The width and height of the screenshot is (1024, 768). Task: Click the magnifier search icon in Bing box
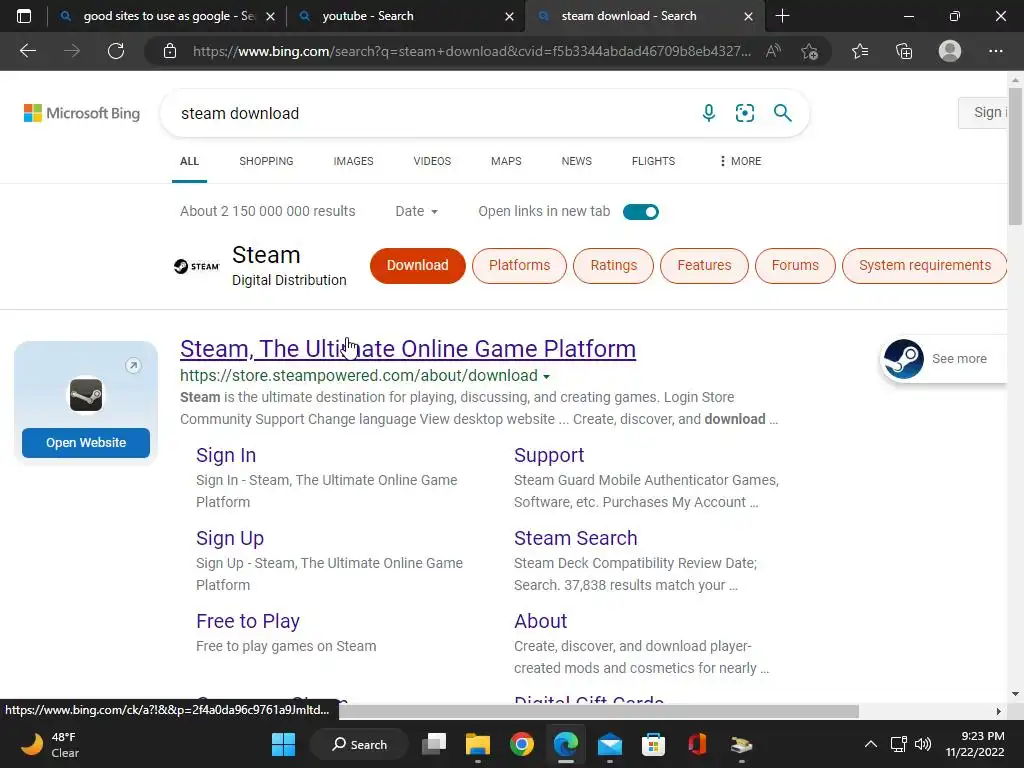pyautogui.click(x=782, y=113)
